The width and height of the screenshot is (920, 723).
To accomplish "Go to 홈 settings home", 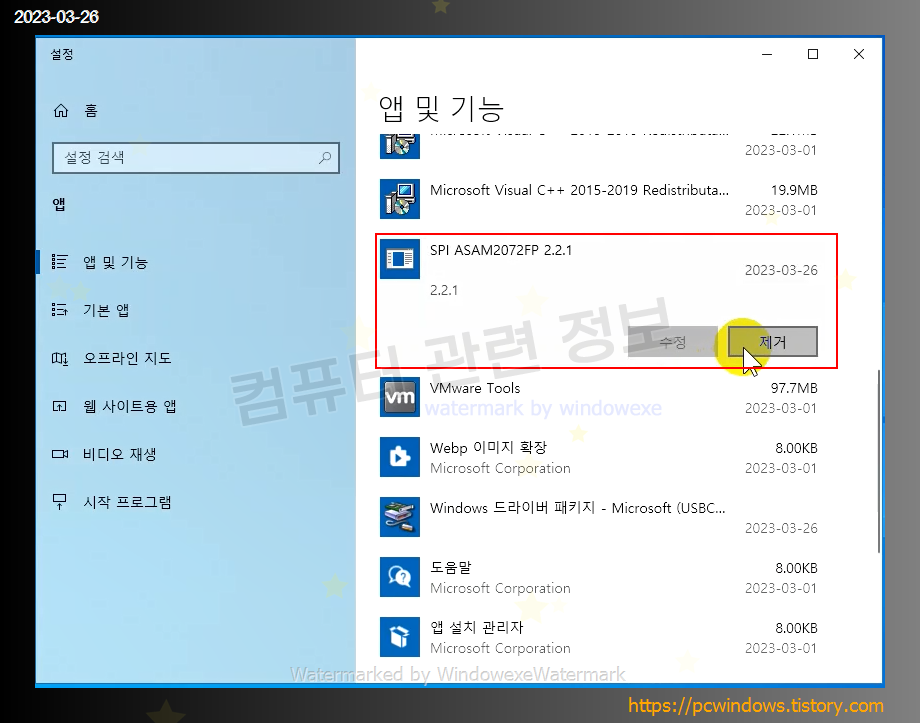I will point(90,110).
